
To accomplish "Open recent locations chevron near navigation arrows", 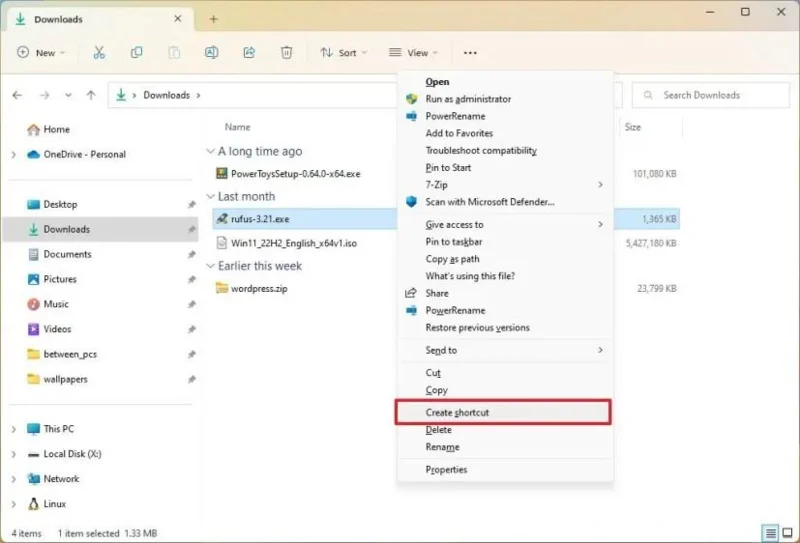I will pyautogui.click(x=68, y=95).
